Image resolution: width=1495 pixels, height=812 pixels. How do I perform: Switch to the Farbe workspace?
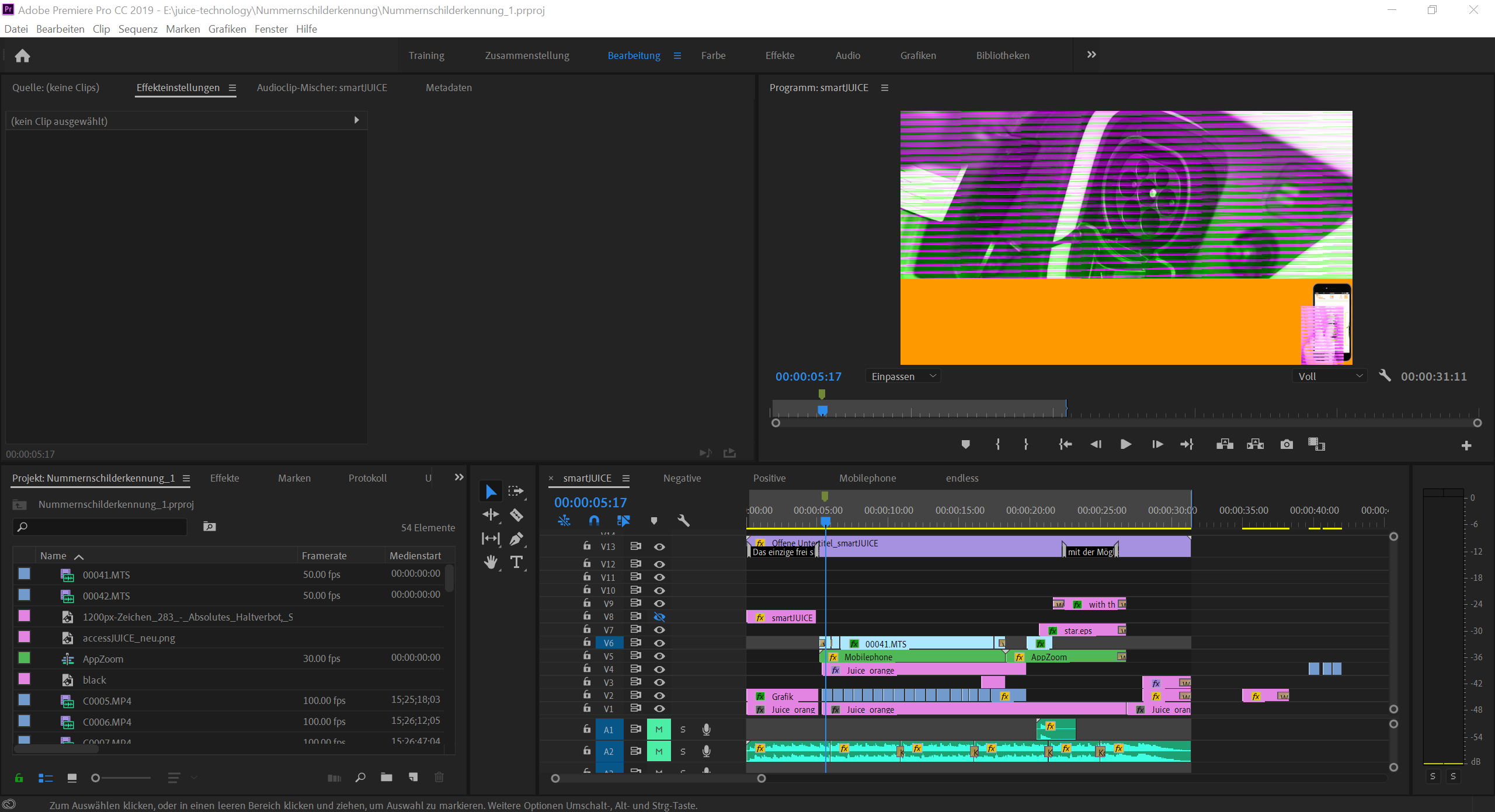click(x=713, y=55)
